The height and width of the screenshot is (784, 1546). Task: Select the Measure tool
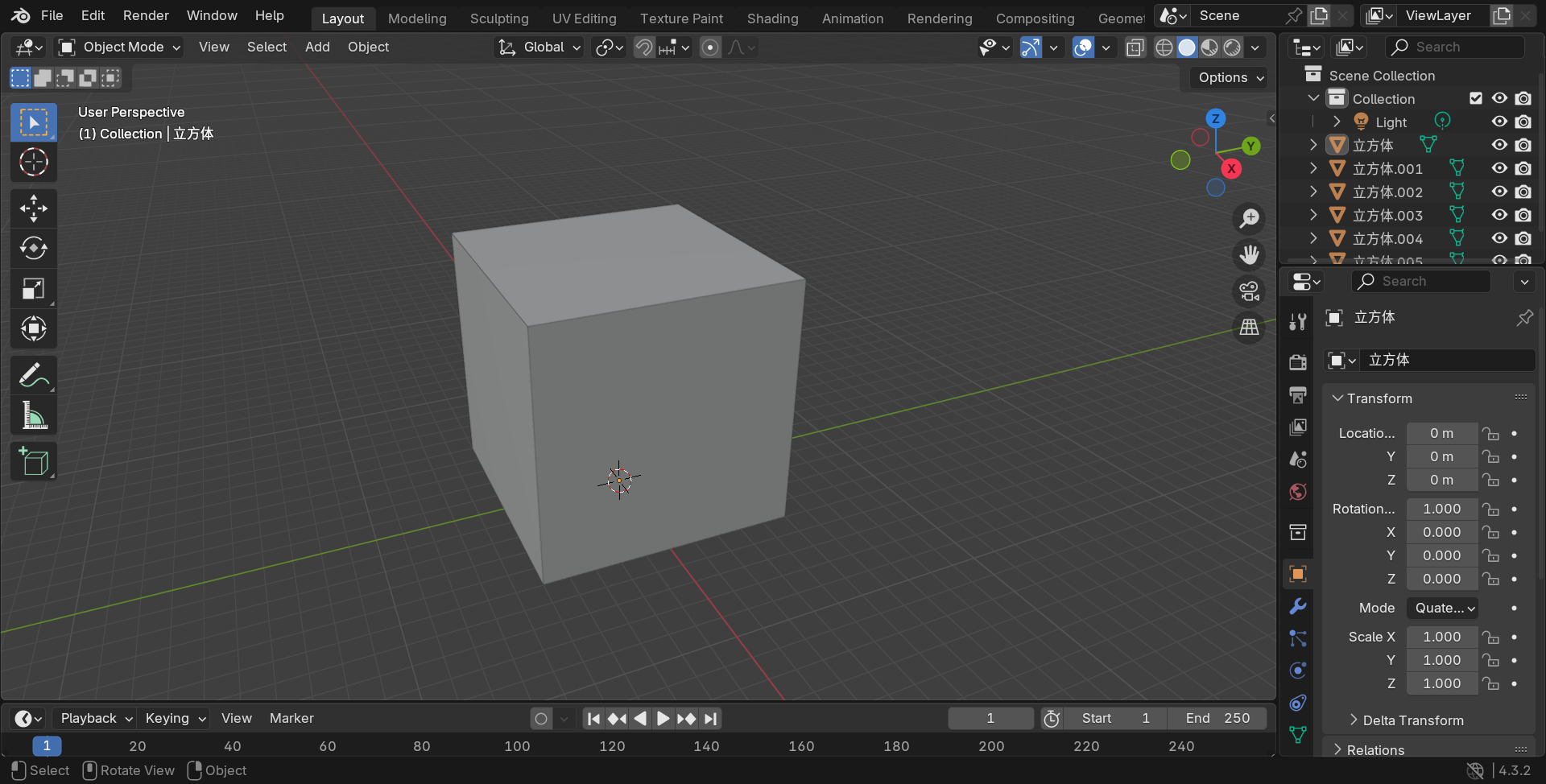click(33, 415)
